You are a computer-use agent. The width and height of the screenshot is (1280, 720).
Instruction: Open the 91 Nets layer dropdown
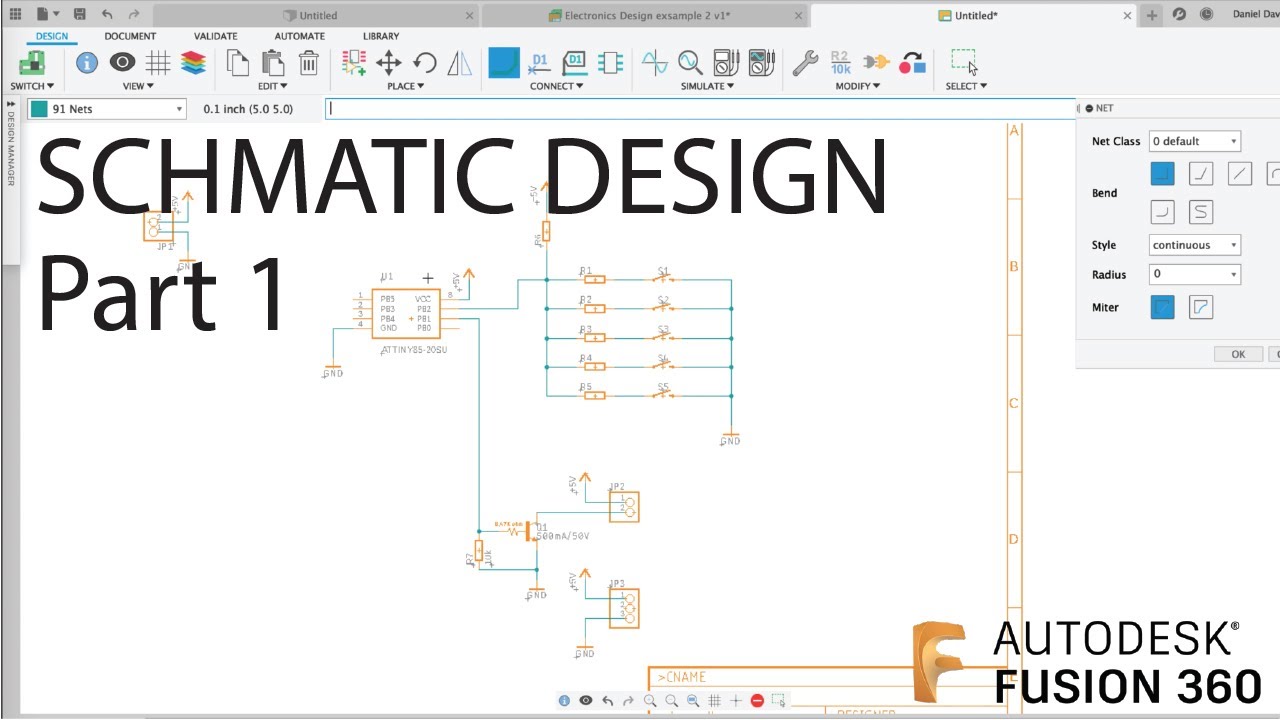click(x=107, y=109)
